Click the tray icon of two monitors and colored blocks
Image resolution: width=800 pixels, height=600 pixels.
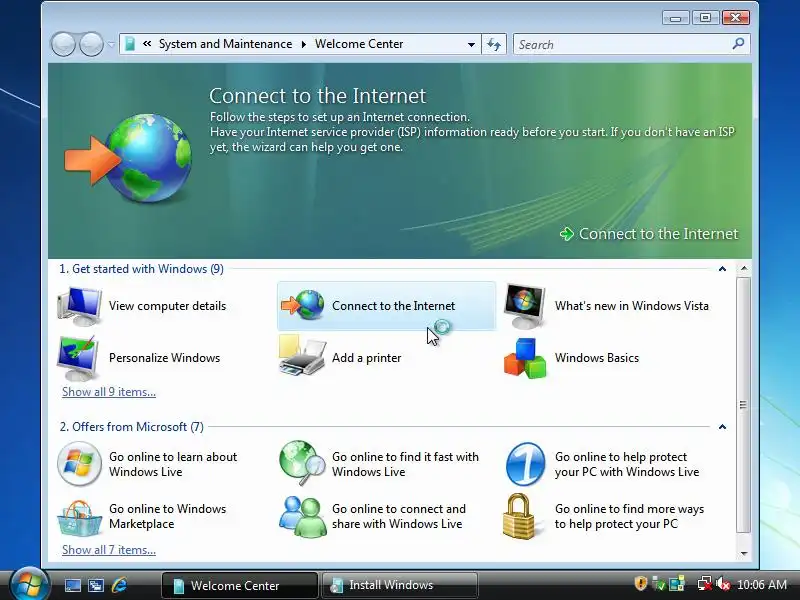coord(677,584)
